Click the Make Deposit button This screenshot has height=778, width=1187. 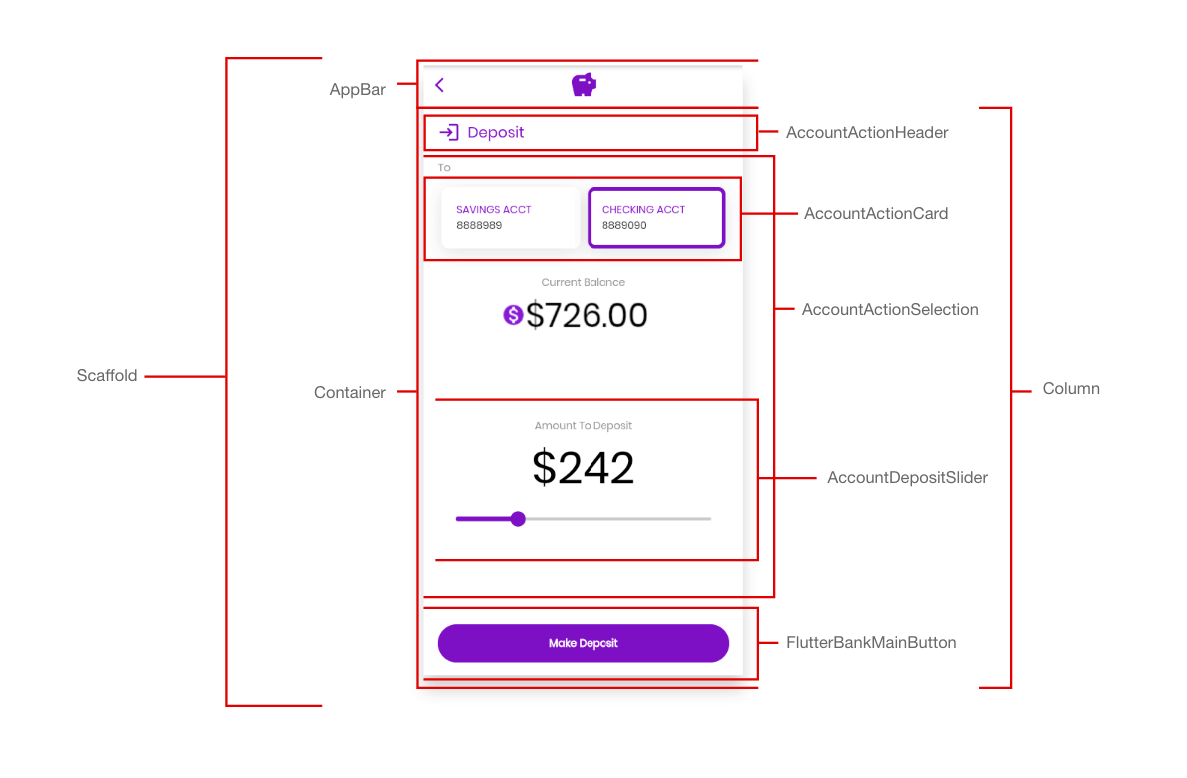click(x=583, y=643)
